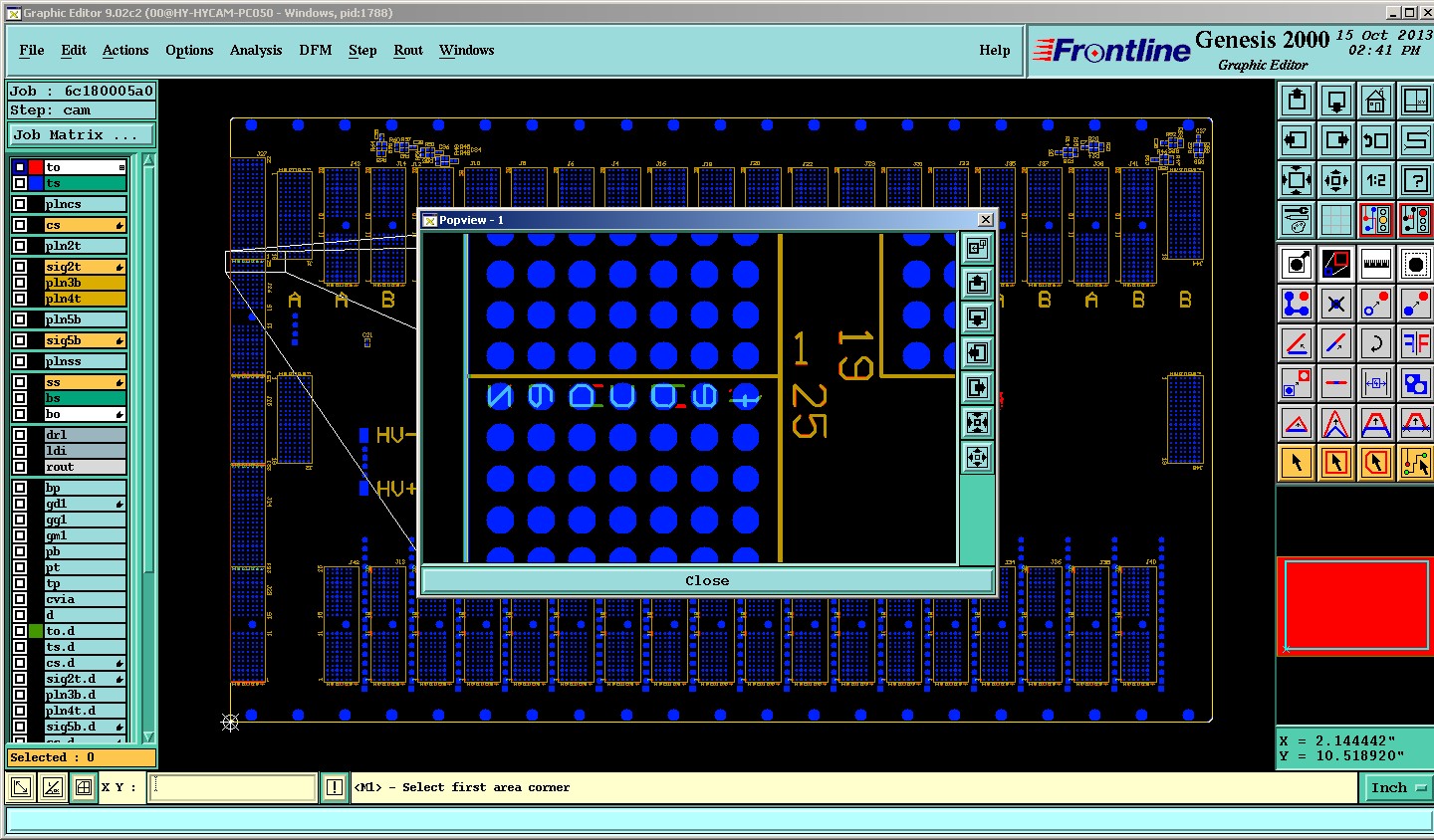Toggle the checkbox for layer rout
This screenshot has width=1434, height=840.
coord(20,467)
